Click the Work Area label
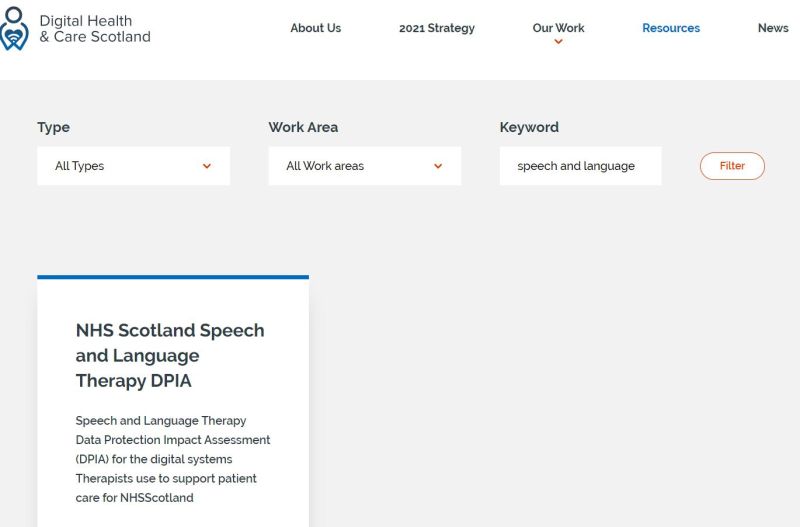The image size is (800, 527). 303,127
